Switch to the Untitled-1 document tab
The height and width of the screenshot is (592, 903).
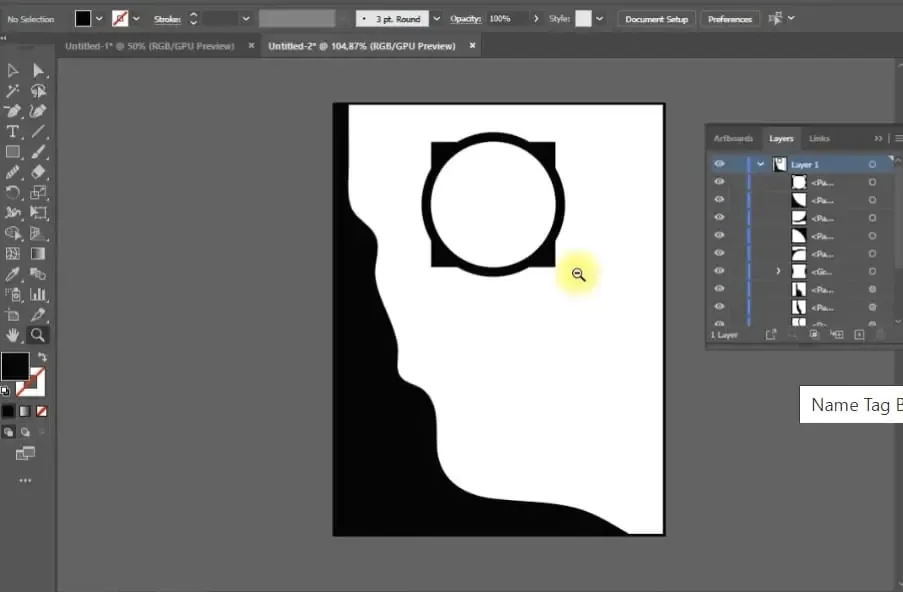tap(149, 46)
